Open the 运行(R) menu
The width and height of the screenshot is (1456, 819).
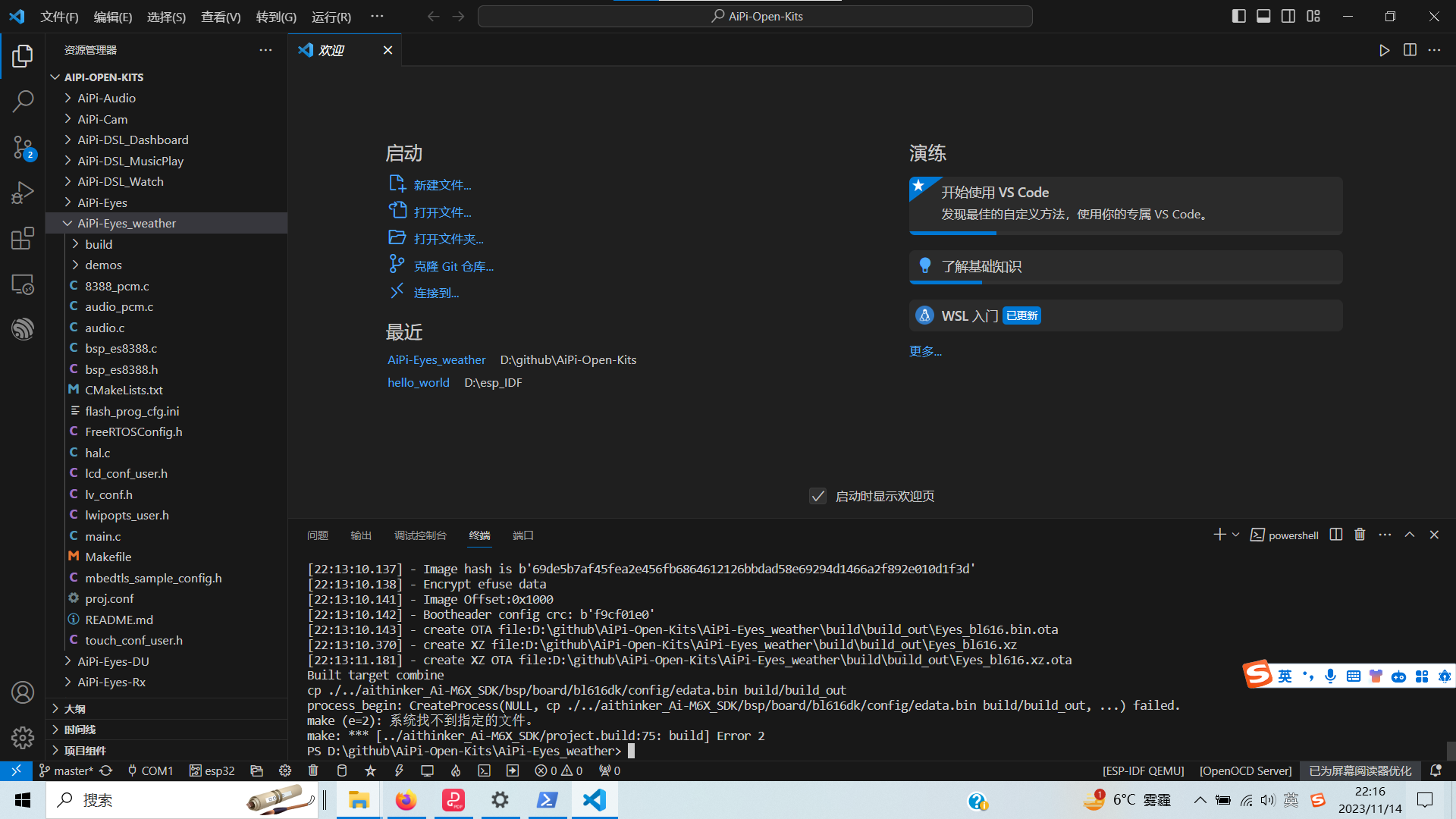pyautogui.click(x=331, y=17)
